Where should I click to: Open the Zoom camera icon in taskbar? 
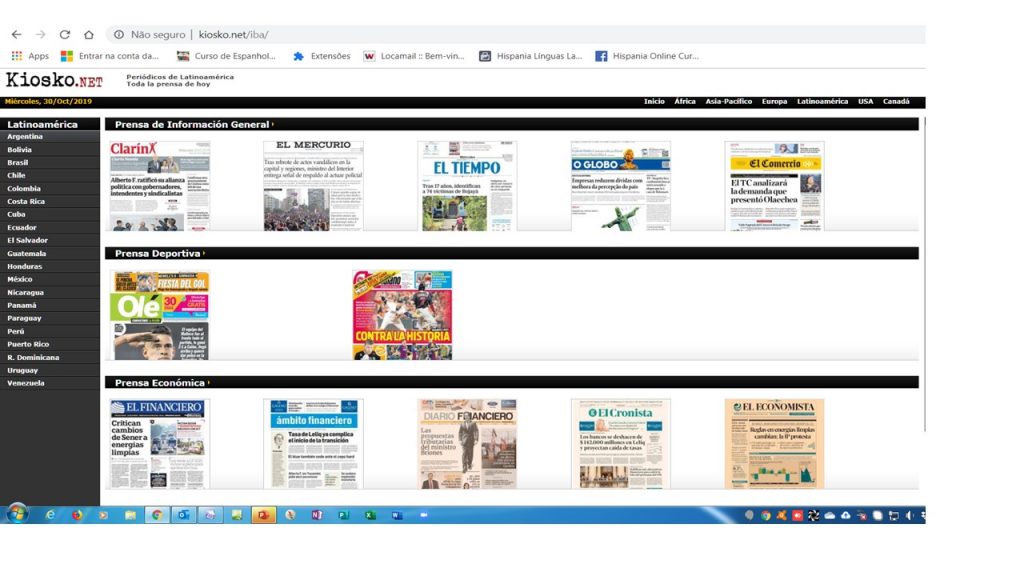[x=424, y=515]
